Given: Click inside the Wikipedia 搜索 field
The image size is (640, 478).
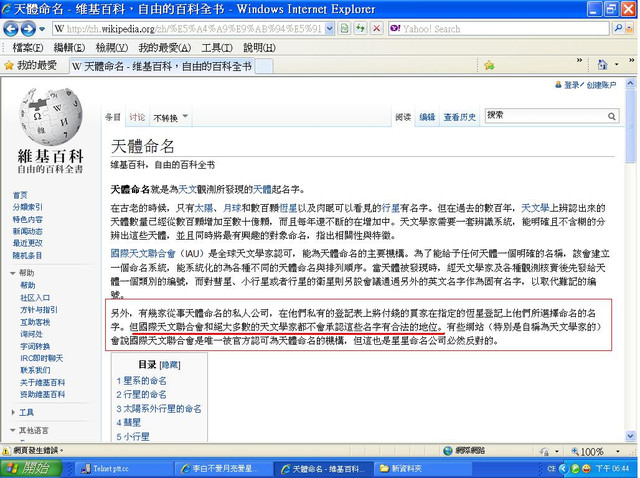Looking at the screenshot, I should (545, 116).
